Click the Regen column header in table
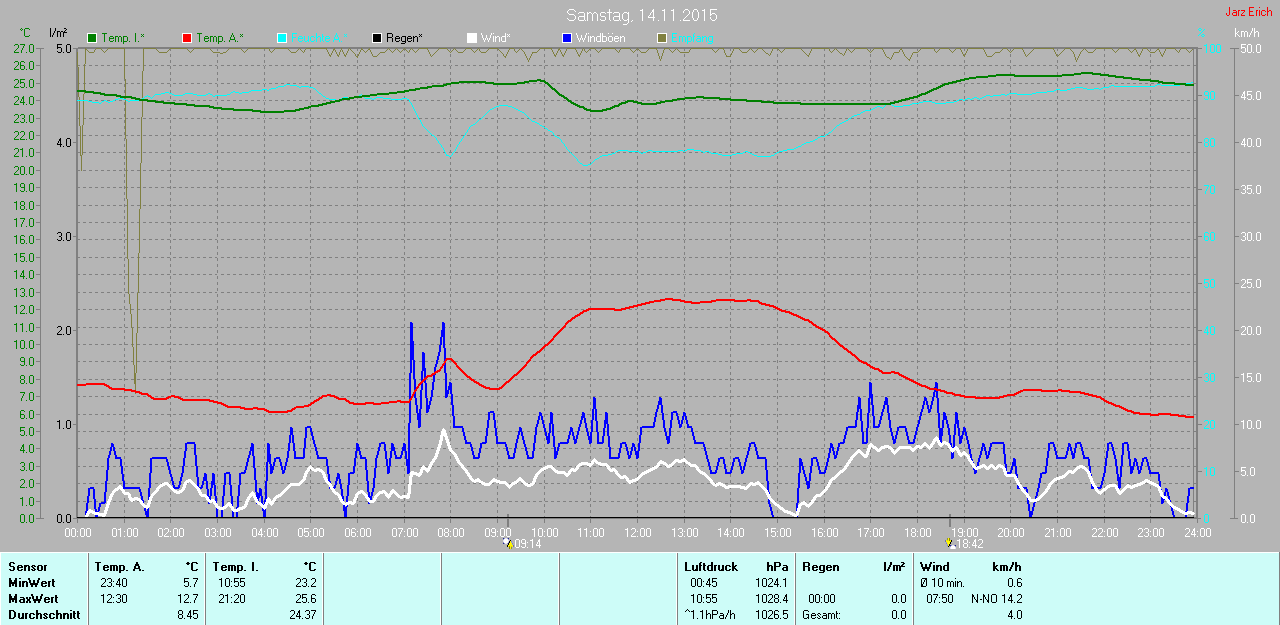Image resolution: width=1280 pixels, height=625 pixels. [820, 567]
